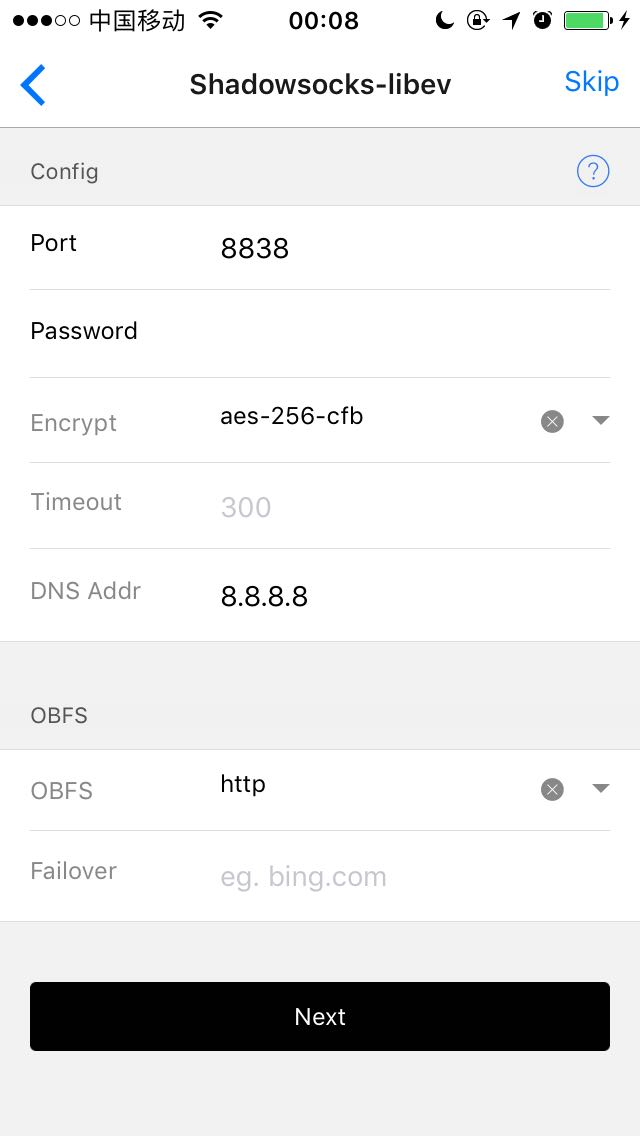Clear the Encrypt field value
This screenshot has width=640, height=1136.
click(x=552, y=422)
